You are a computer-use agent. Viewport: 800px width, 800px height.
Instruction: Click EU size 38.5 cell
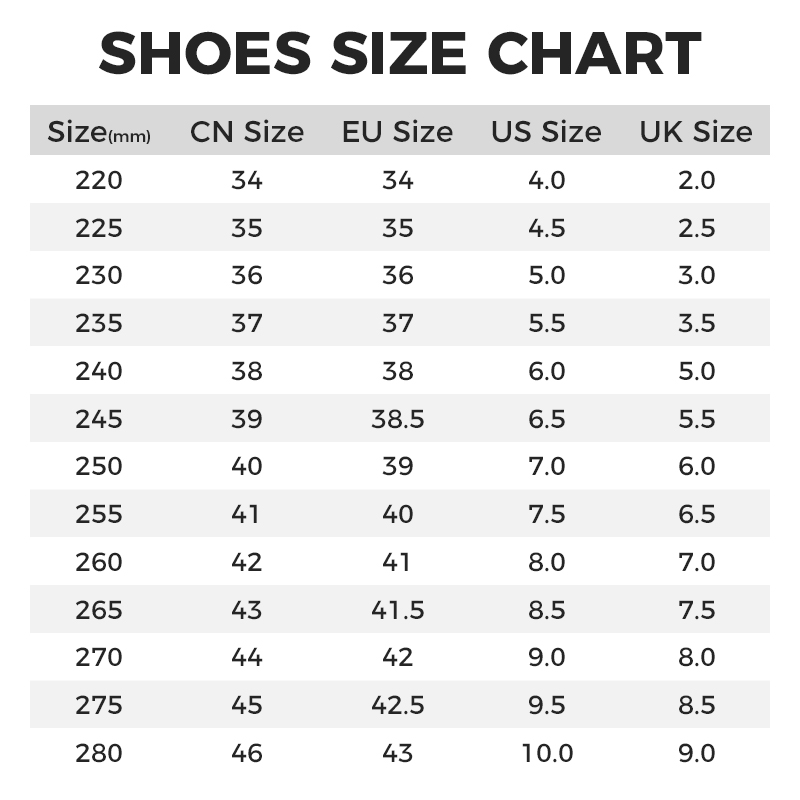tap(397, 419)
